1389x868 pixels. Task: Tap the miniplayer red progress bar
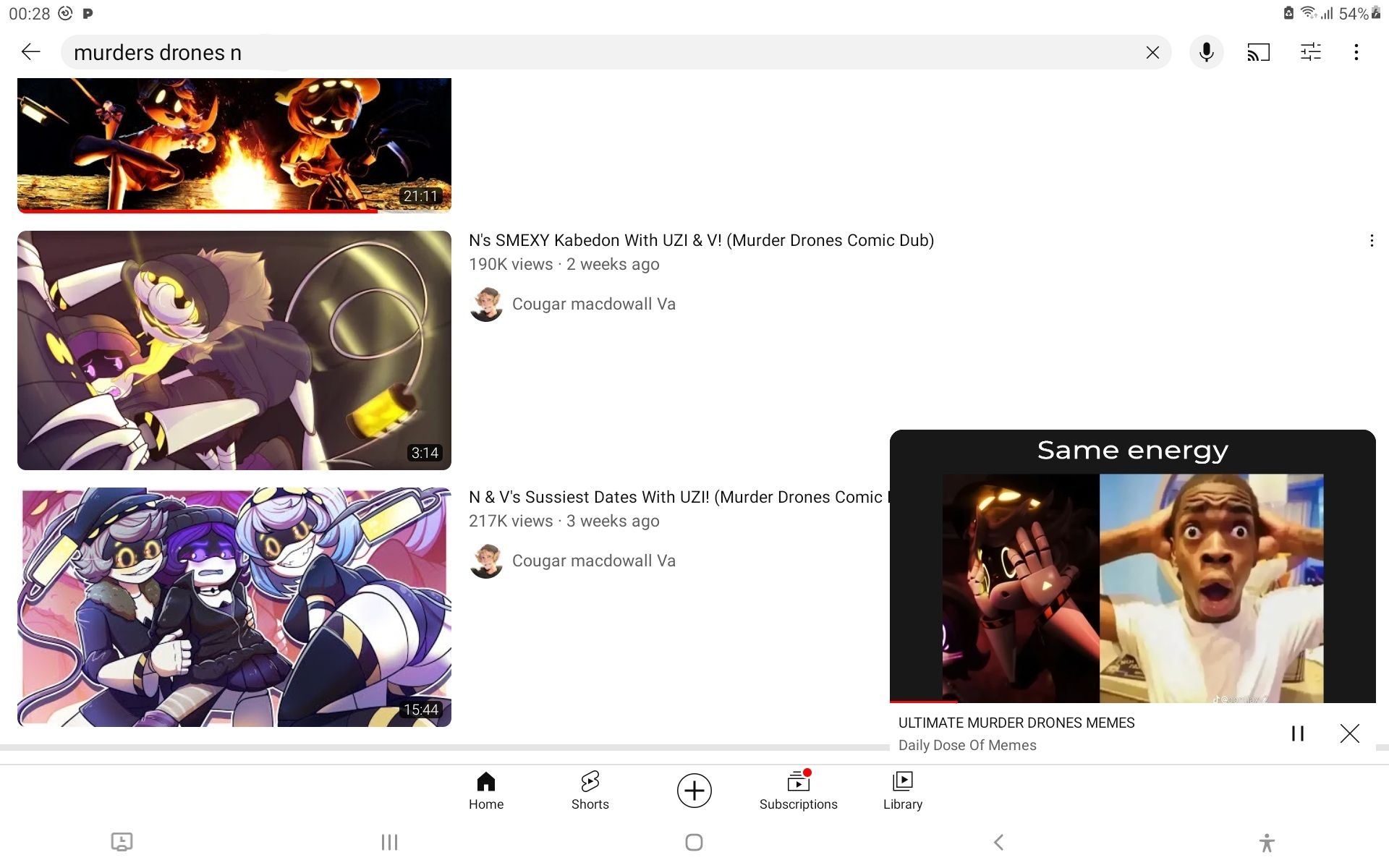coord(924,702)
